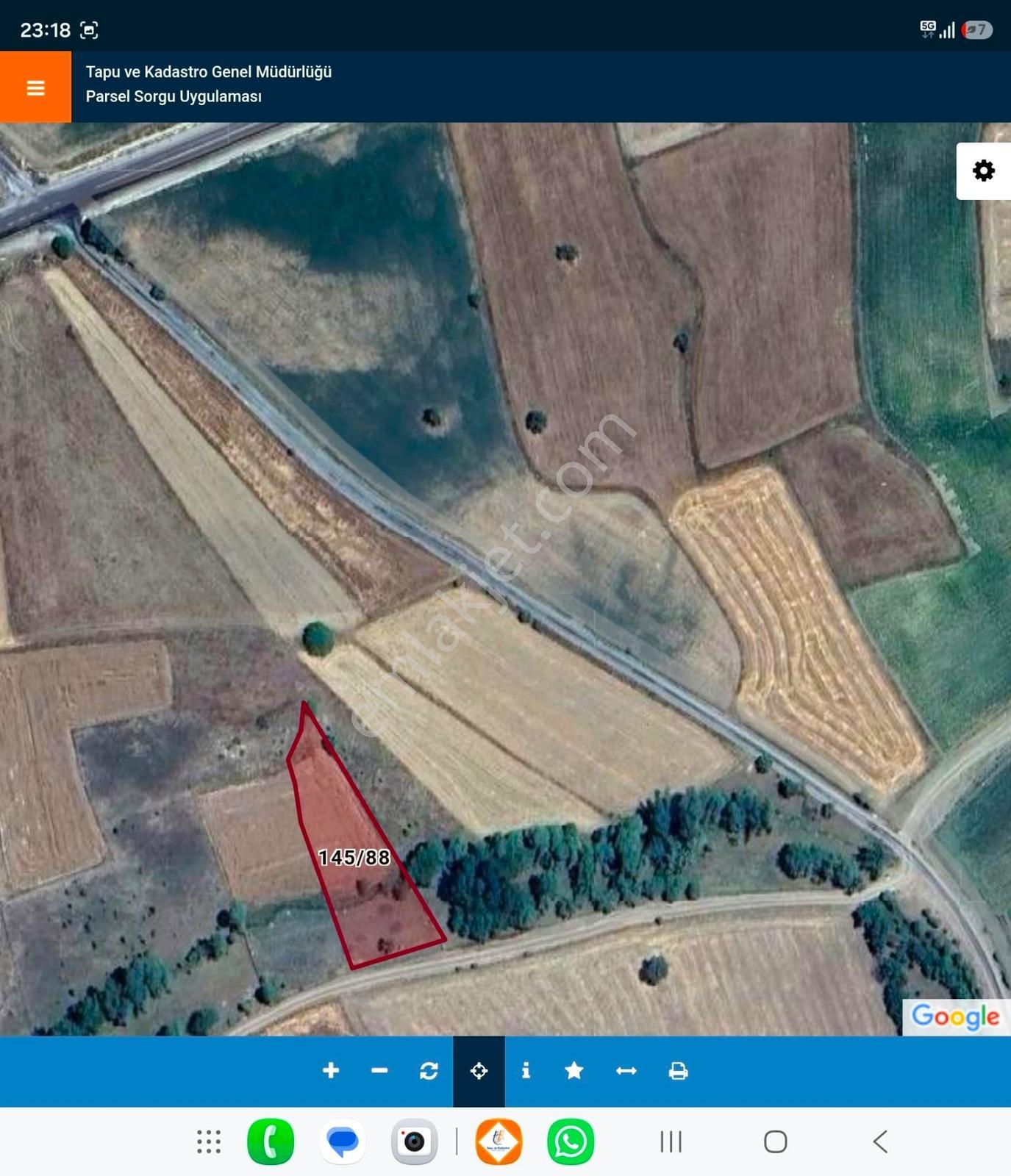Refresh the map view

429,1071
